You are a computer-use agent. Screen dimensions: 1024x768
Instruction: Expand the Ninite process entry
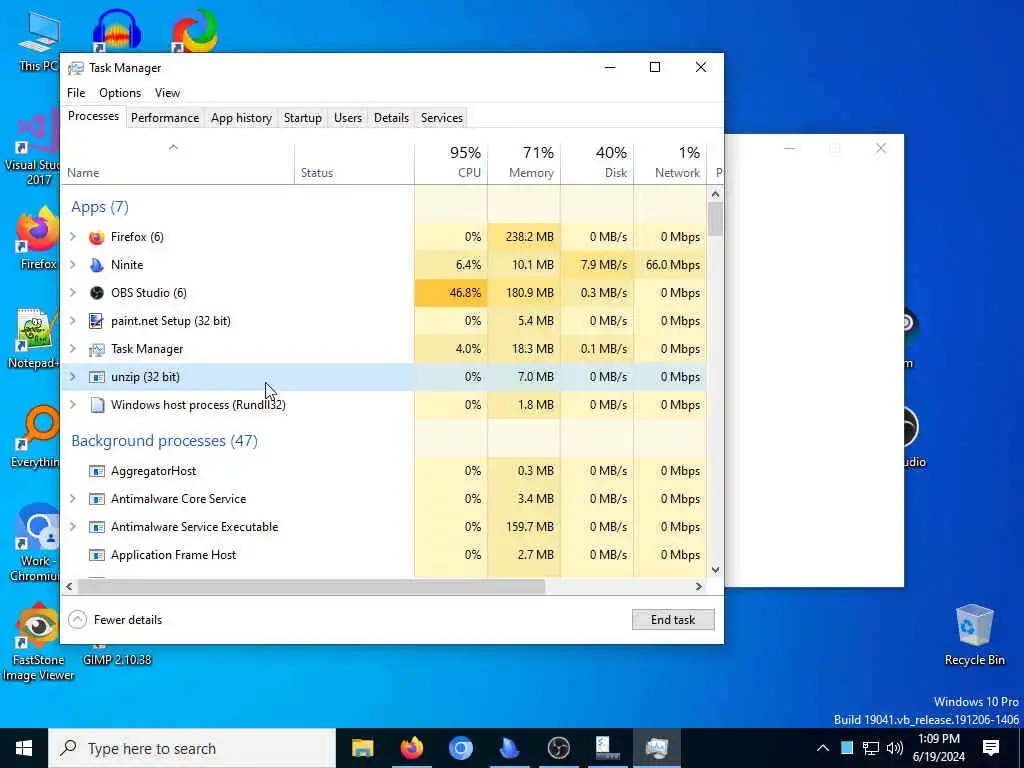[x=73, y=265]
